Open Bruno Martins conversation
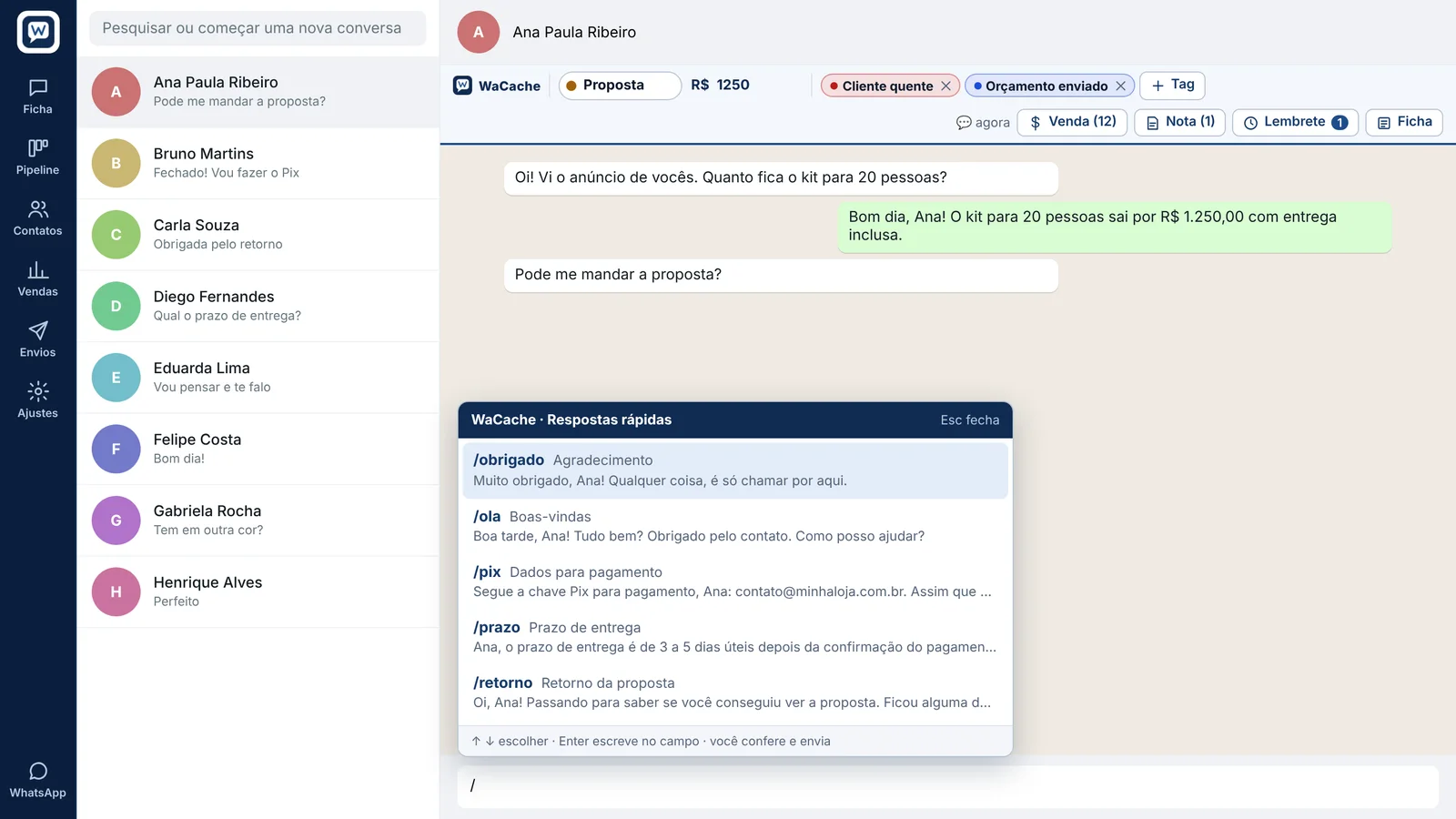The image size is (1456, 819). [x=258, y=163]
